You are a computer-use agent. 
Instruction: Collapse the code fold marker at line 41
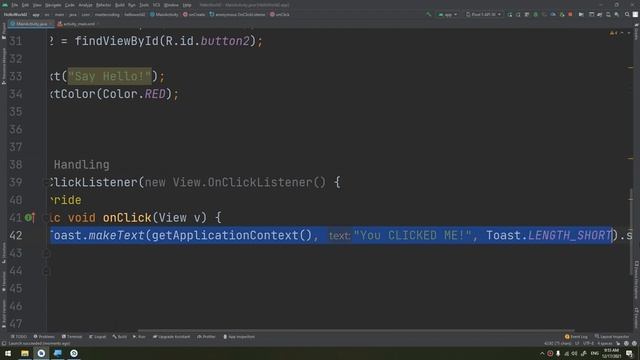point(46,218)
